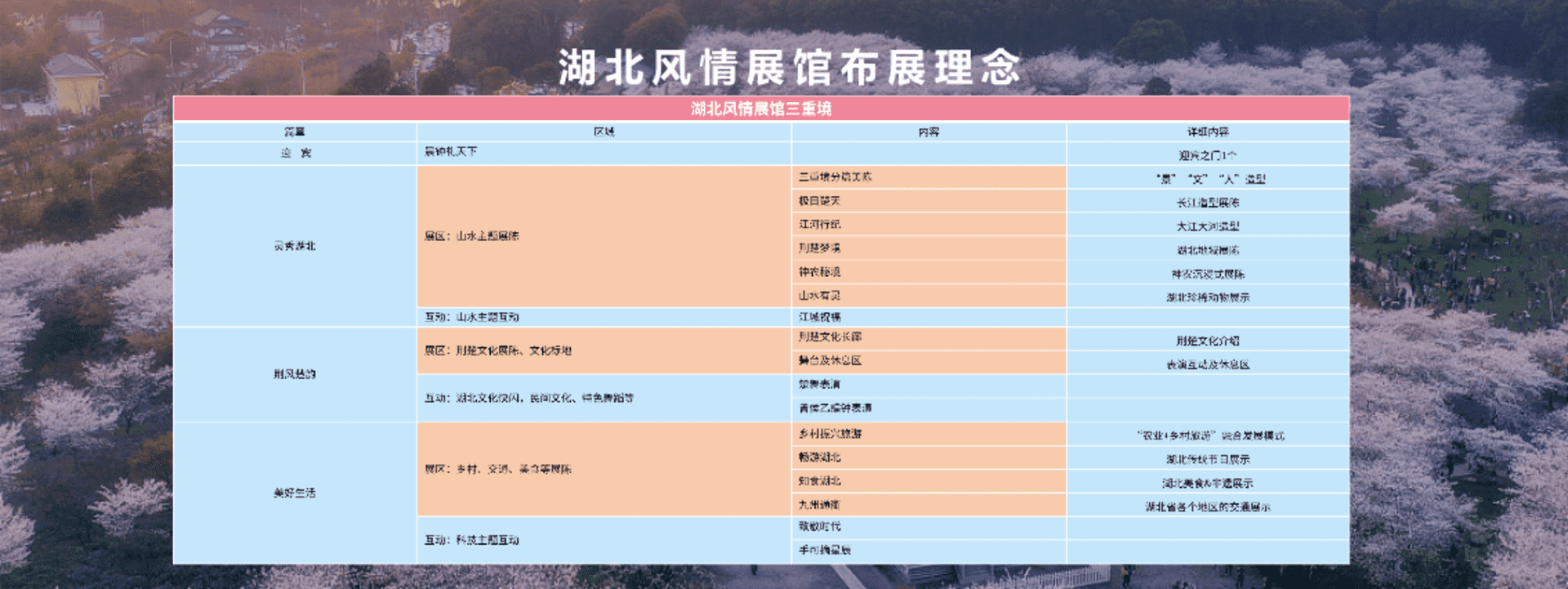Click the 美好生活 row label
Screen dimensions: 1568x589
[294, 493]
